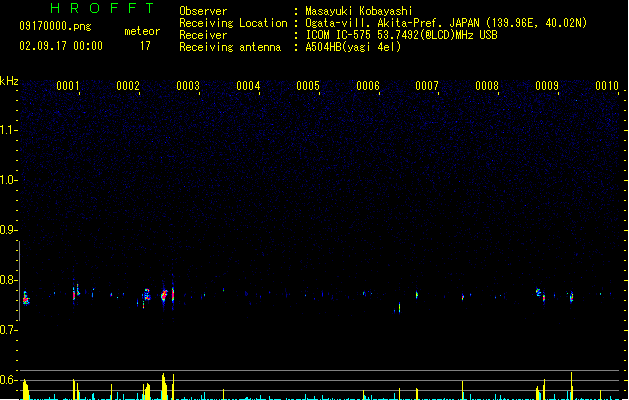Click time marker 0002

click(x=128, y=86)
